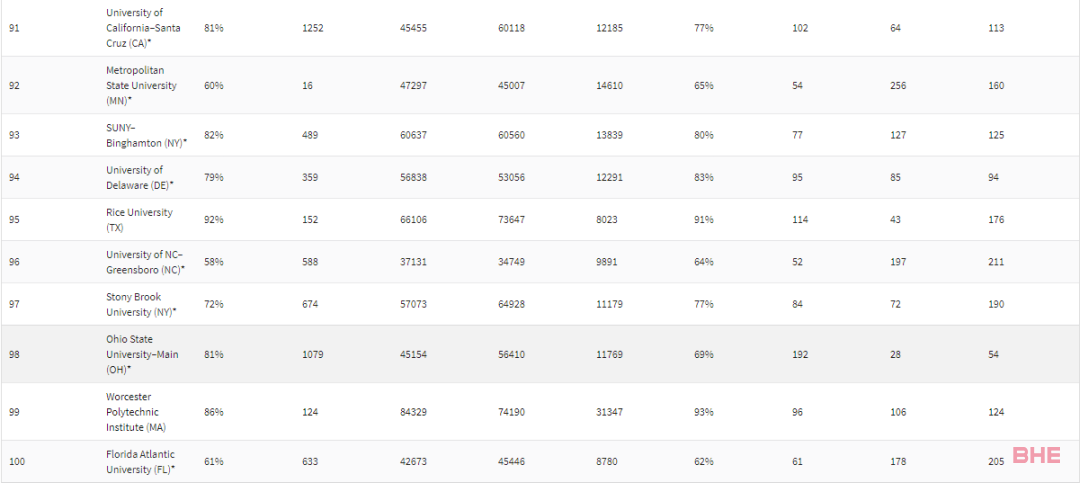
Task: Select 31347 cell in Worcester row
Action: (x=610, y=412)
